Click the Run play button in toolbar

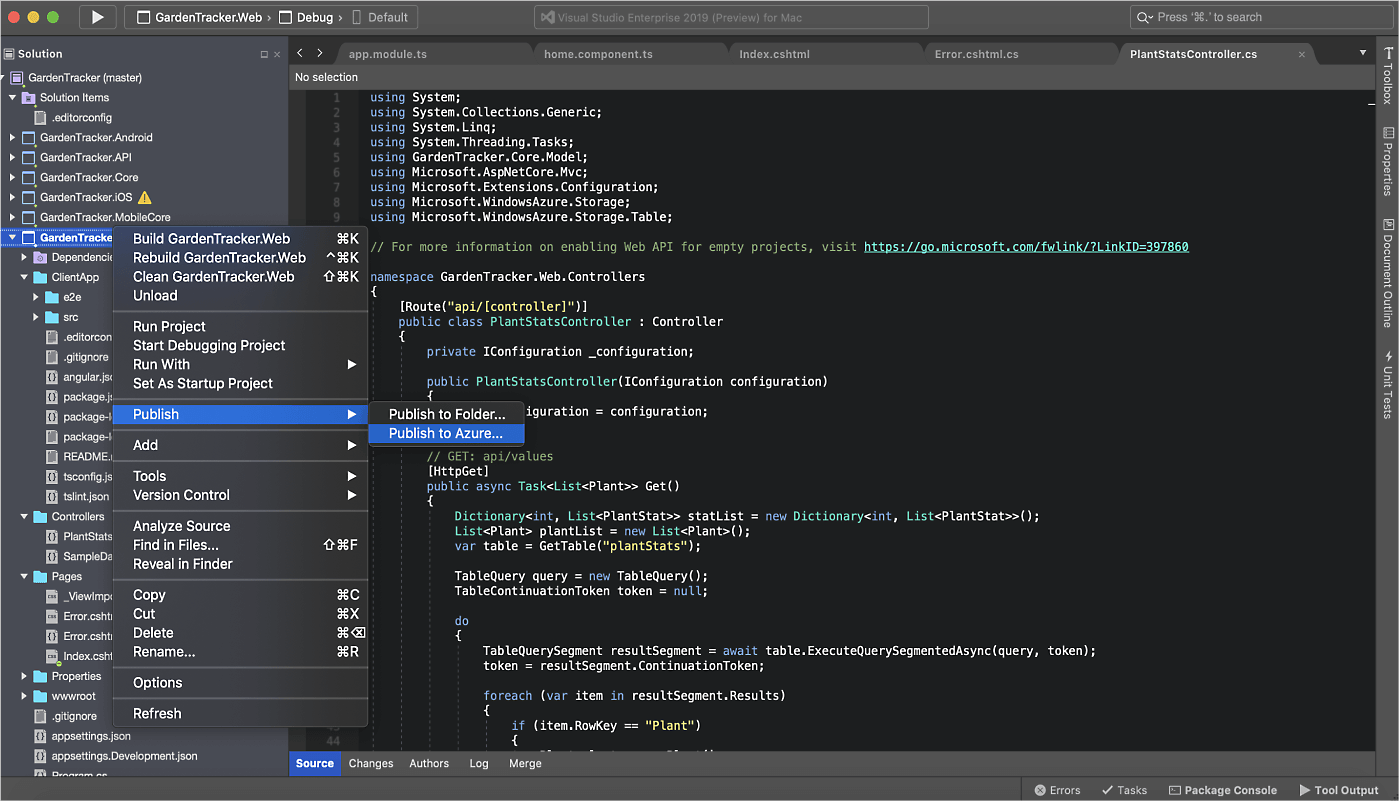[x=97, y=17]
